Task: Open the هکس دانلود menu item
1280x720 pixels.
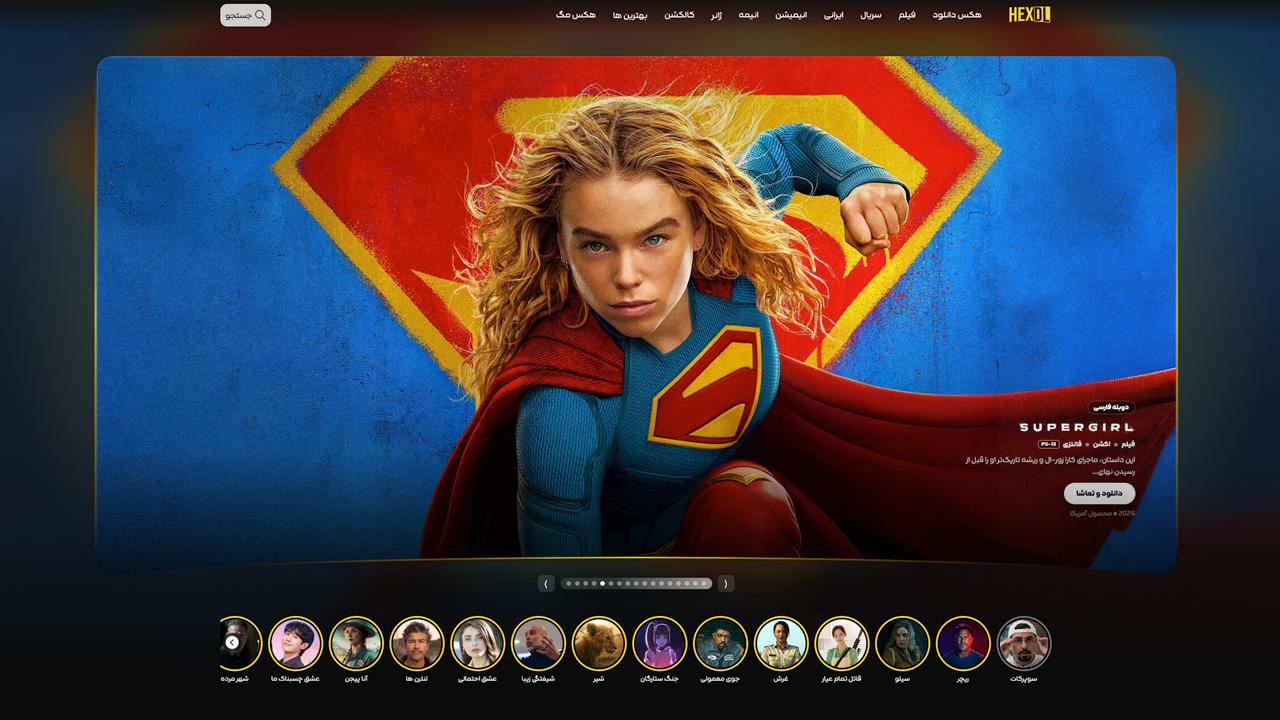Action: (957, 15)
